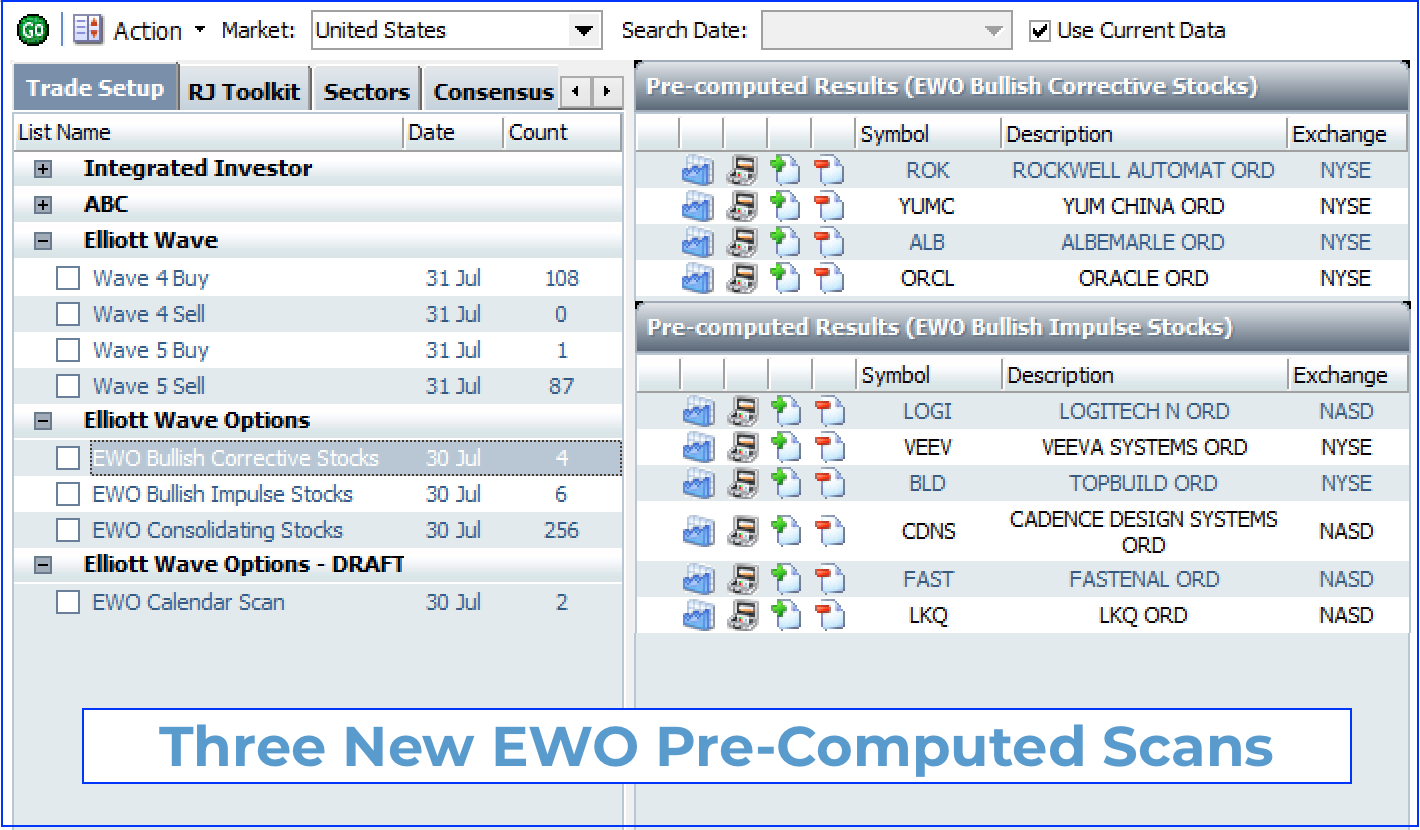Open the chart icon for ROK

[697, 170]
